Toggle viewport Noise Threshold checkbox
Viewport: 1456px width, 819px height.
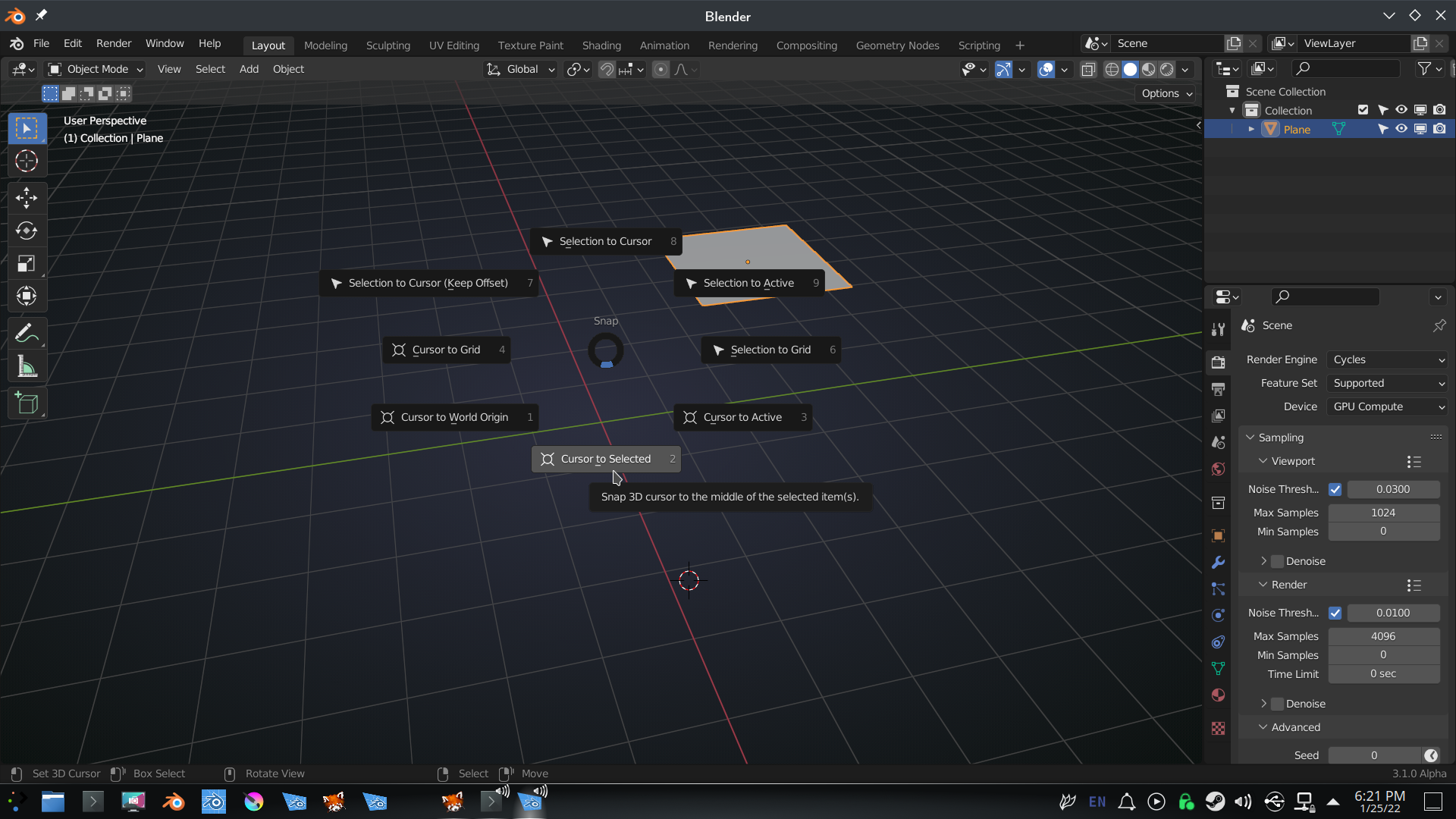[1335, 489]
